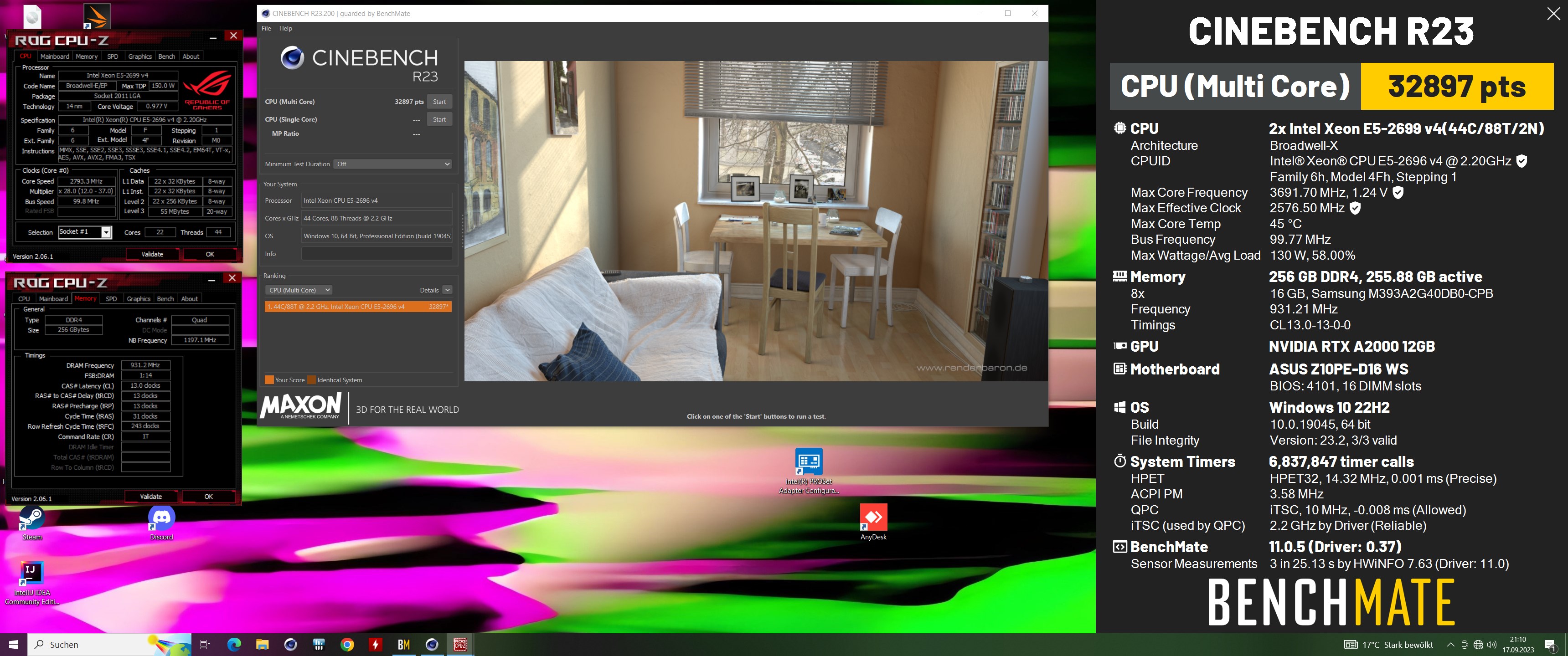Click the ASUS Z10PE-D16 WS motherboard text
Viewport: 1568px width, 656px height.
tap(1339, 369)
